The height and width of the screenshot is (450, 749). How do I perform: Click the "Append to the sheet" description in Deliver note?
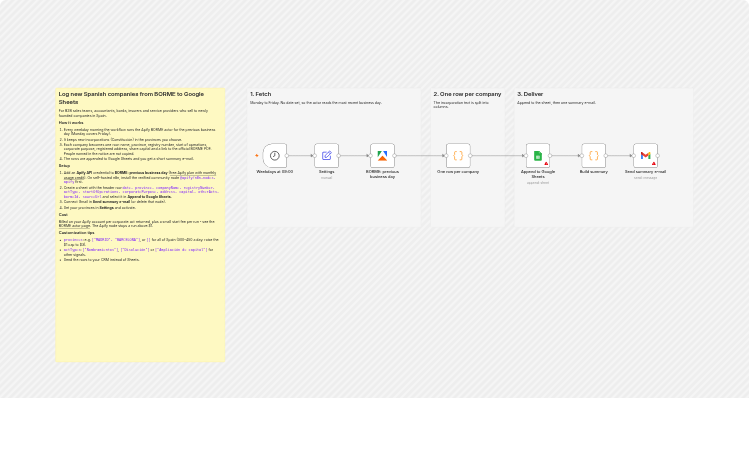(x=556, y=103)
